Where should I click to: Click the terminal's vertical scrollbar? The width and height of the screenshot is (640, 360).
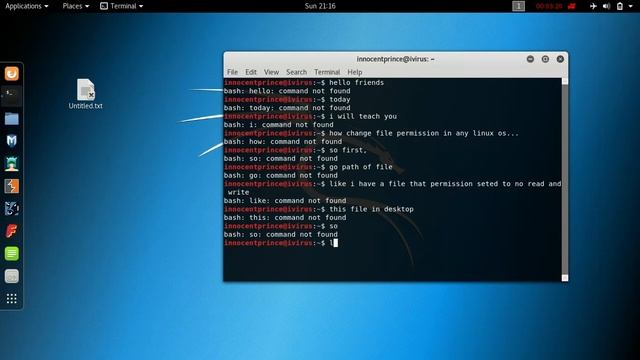(565, 180)
